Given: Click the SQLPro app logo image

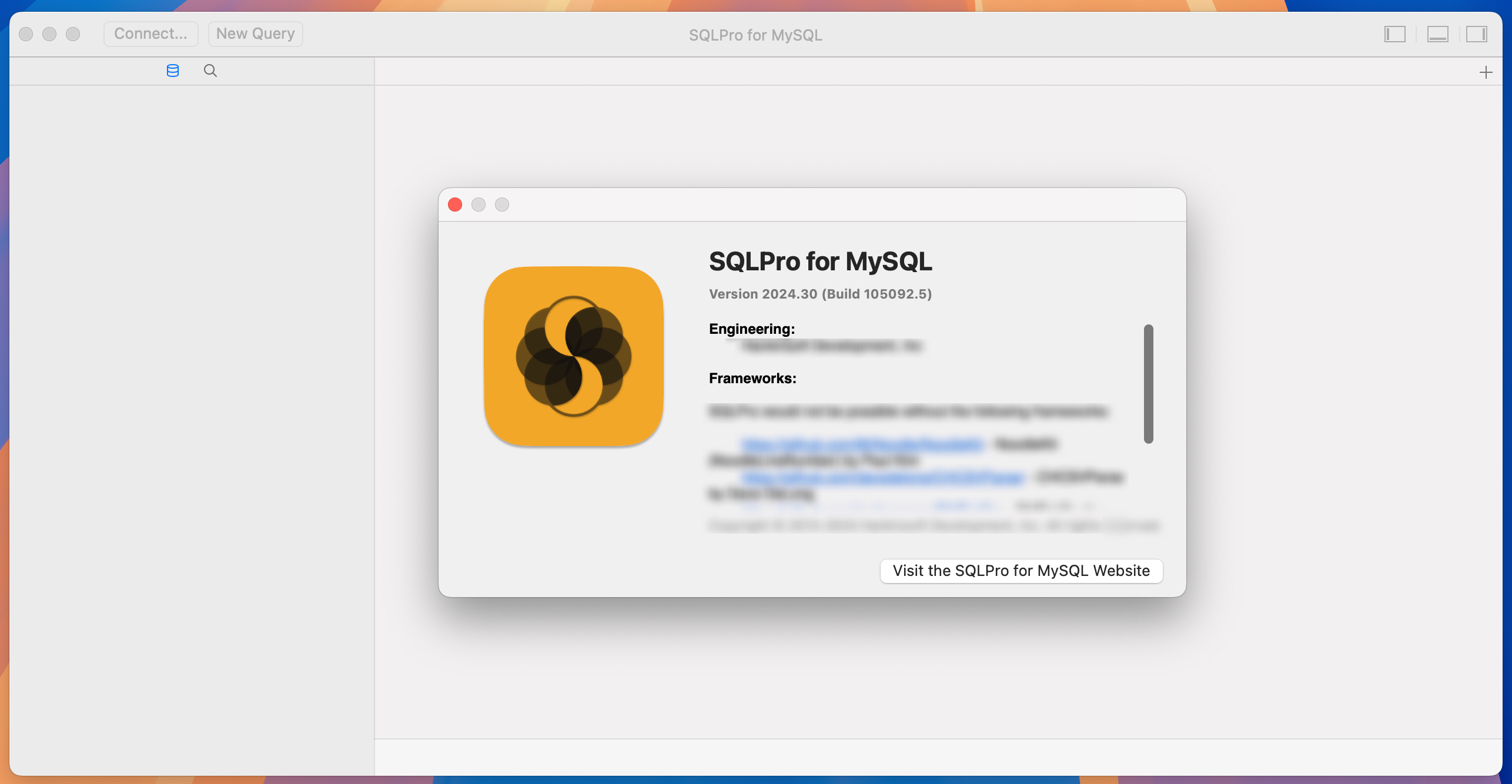Looking at the screenshot, I should [x=574, y=356].
